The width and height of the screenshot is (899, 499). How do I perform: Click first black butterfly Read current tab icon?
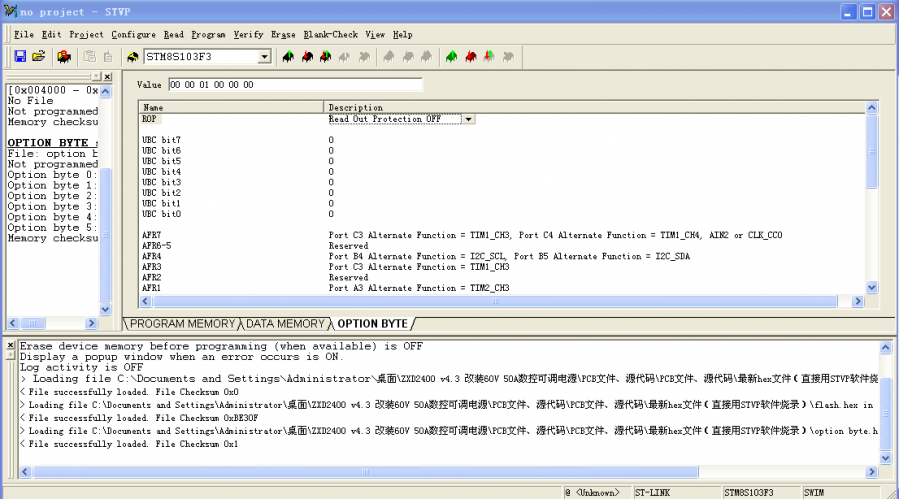pos(289,57)
